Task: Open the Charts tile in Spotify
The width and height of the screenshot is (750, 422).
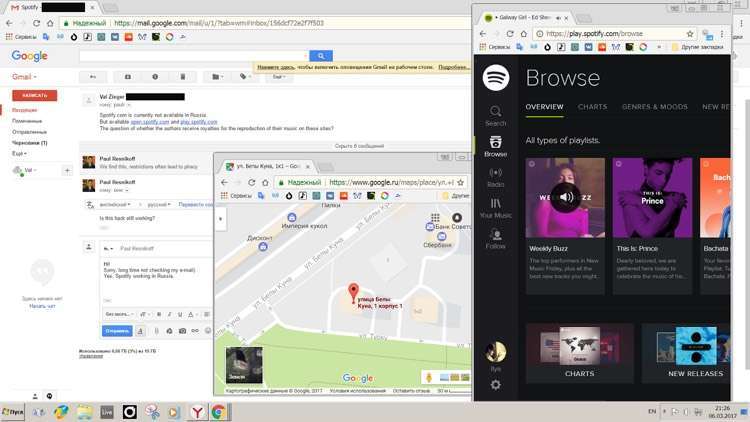Action: [x=580, y=354]
